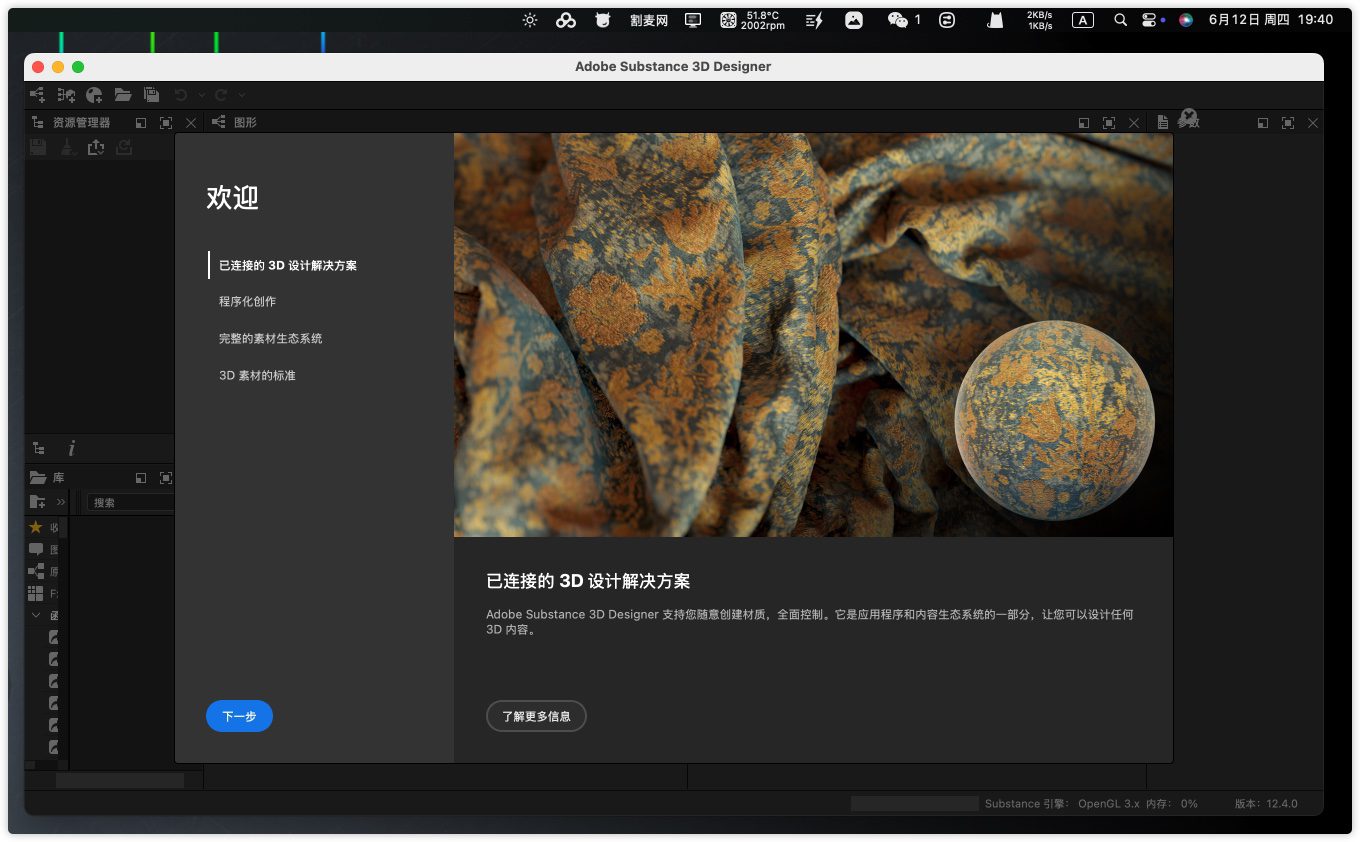1360x842 pixels.
Task: Maximize the 参数 panel
Action: tap(1288, 123)
